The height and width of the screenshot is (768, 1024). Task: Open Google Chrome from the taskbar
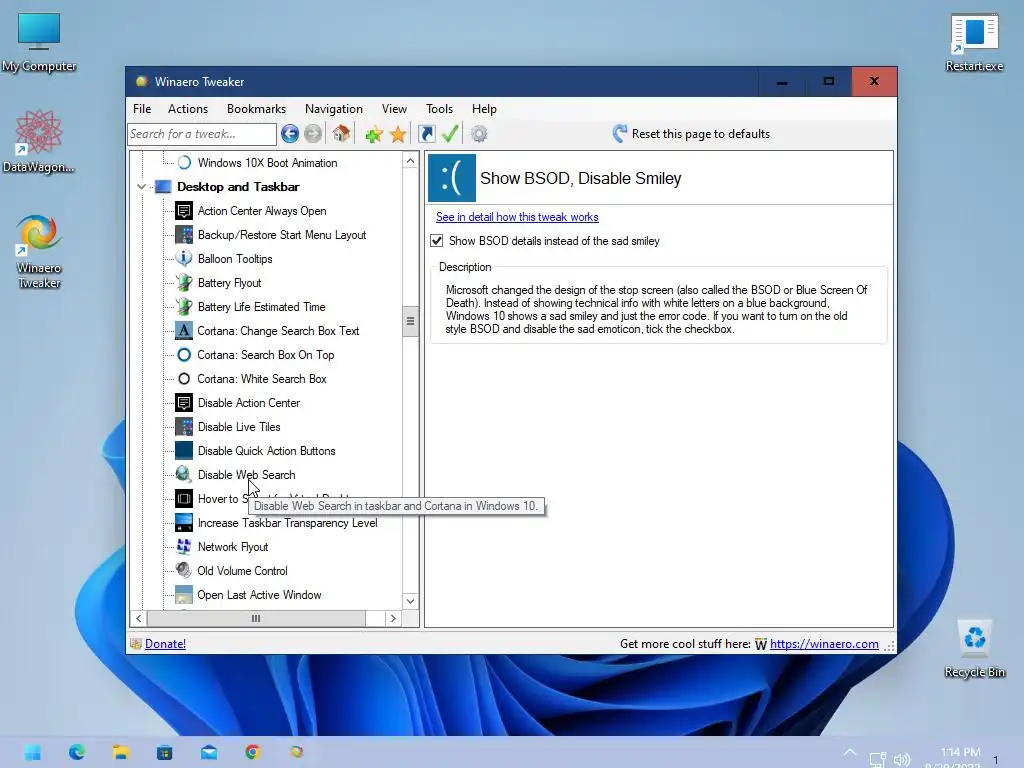coord(253,752)
